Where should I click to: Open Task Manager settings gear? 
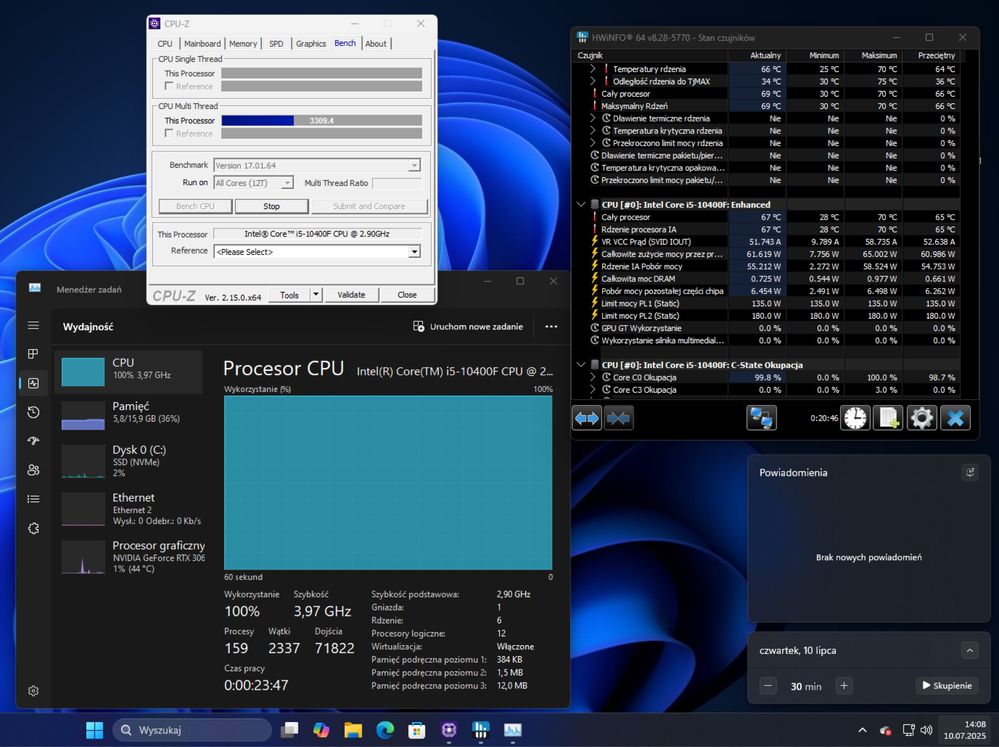pyautogui.click(x=33, y=691)
